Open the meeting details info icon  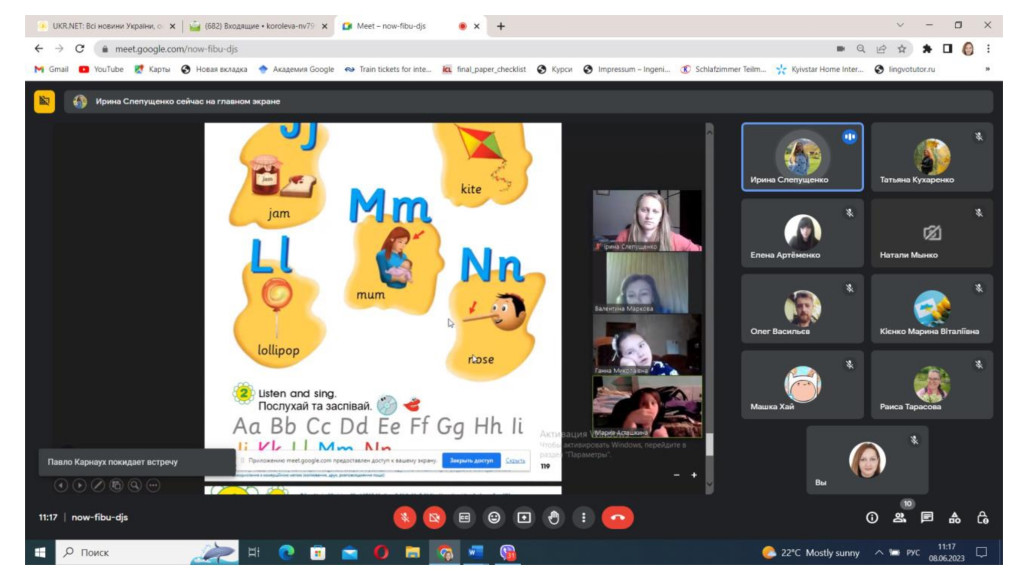[x=871, y=517]
